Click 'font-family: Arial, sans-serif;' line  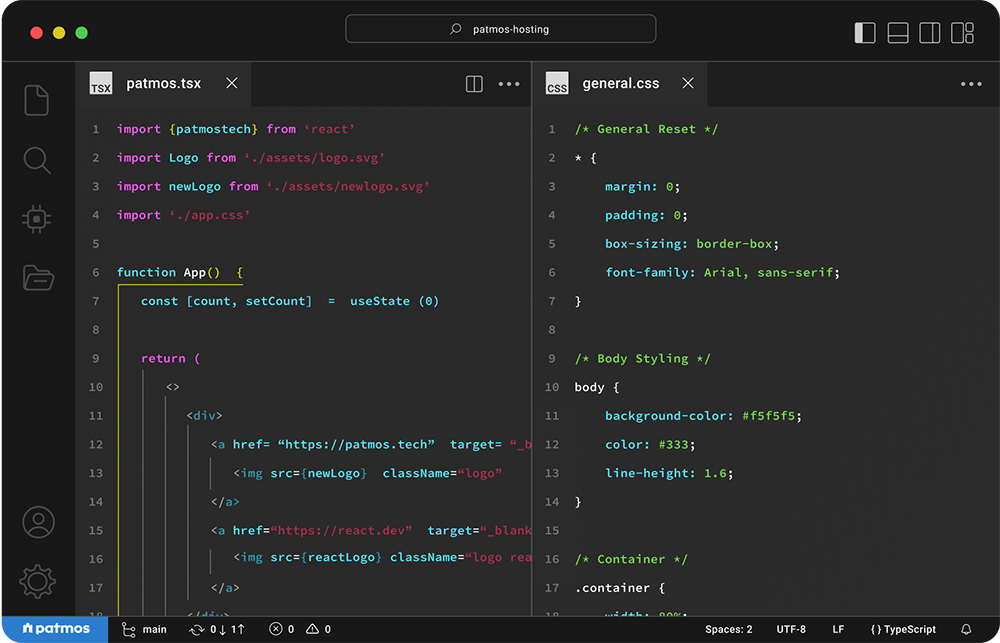[x=723, y=272]
